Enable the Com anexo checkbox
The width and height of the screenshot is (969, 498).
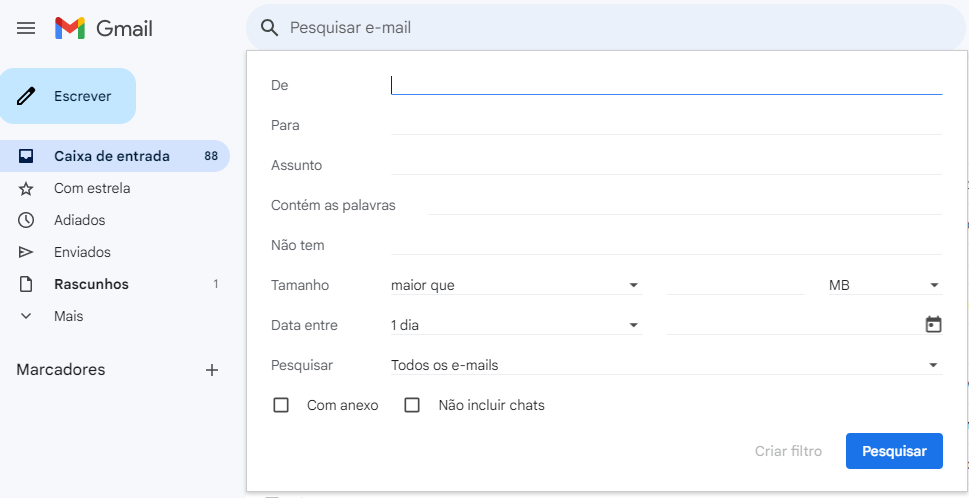pos(281,405)
